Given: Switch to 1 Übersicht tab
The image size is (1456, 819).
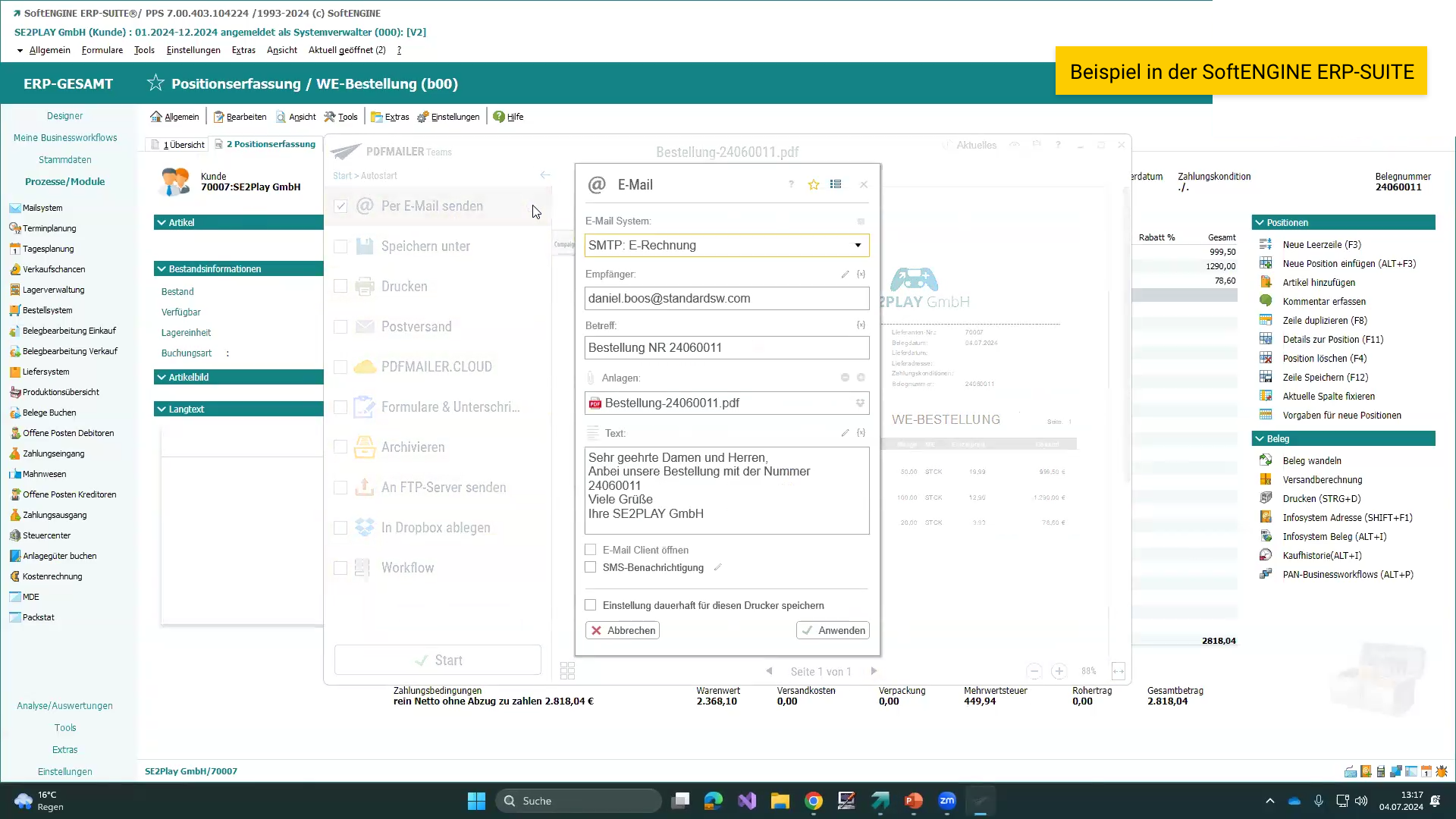Looking at the screenshot, I should pos(178,144).
